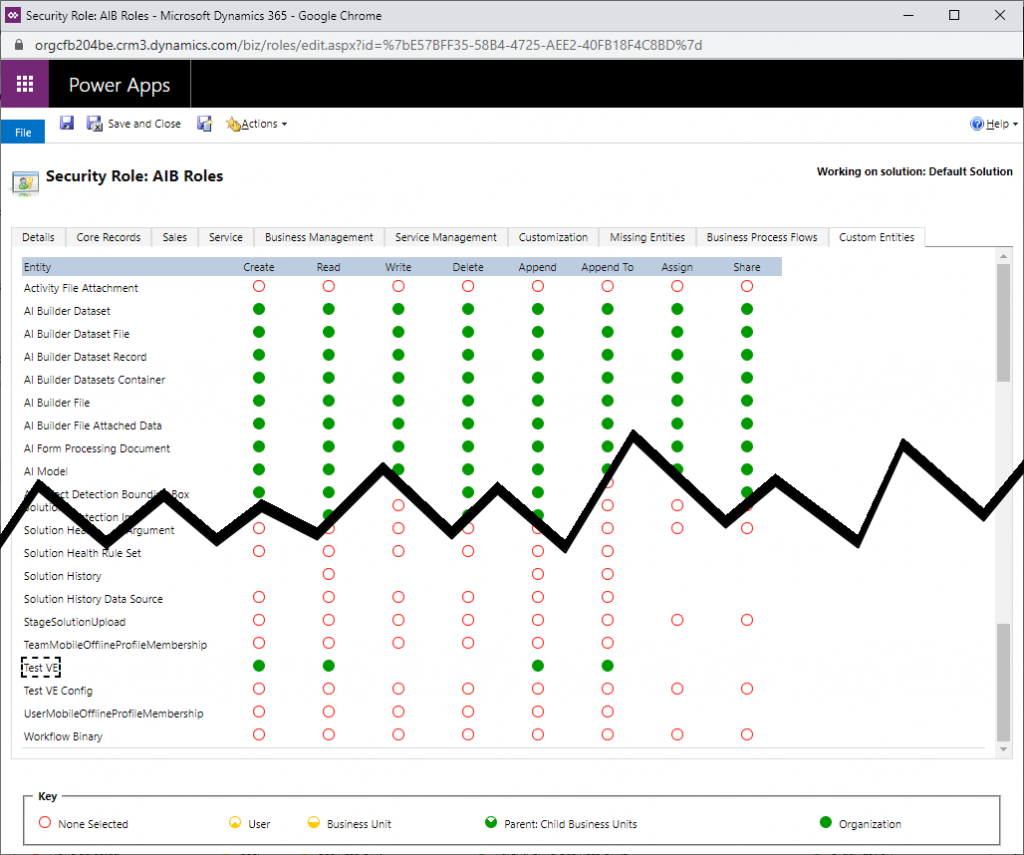Toggle Delete privilege for Workflow Binary
This screenshot has height=855, width=1024.
pos(468,735)
